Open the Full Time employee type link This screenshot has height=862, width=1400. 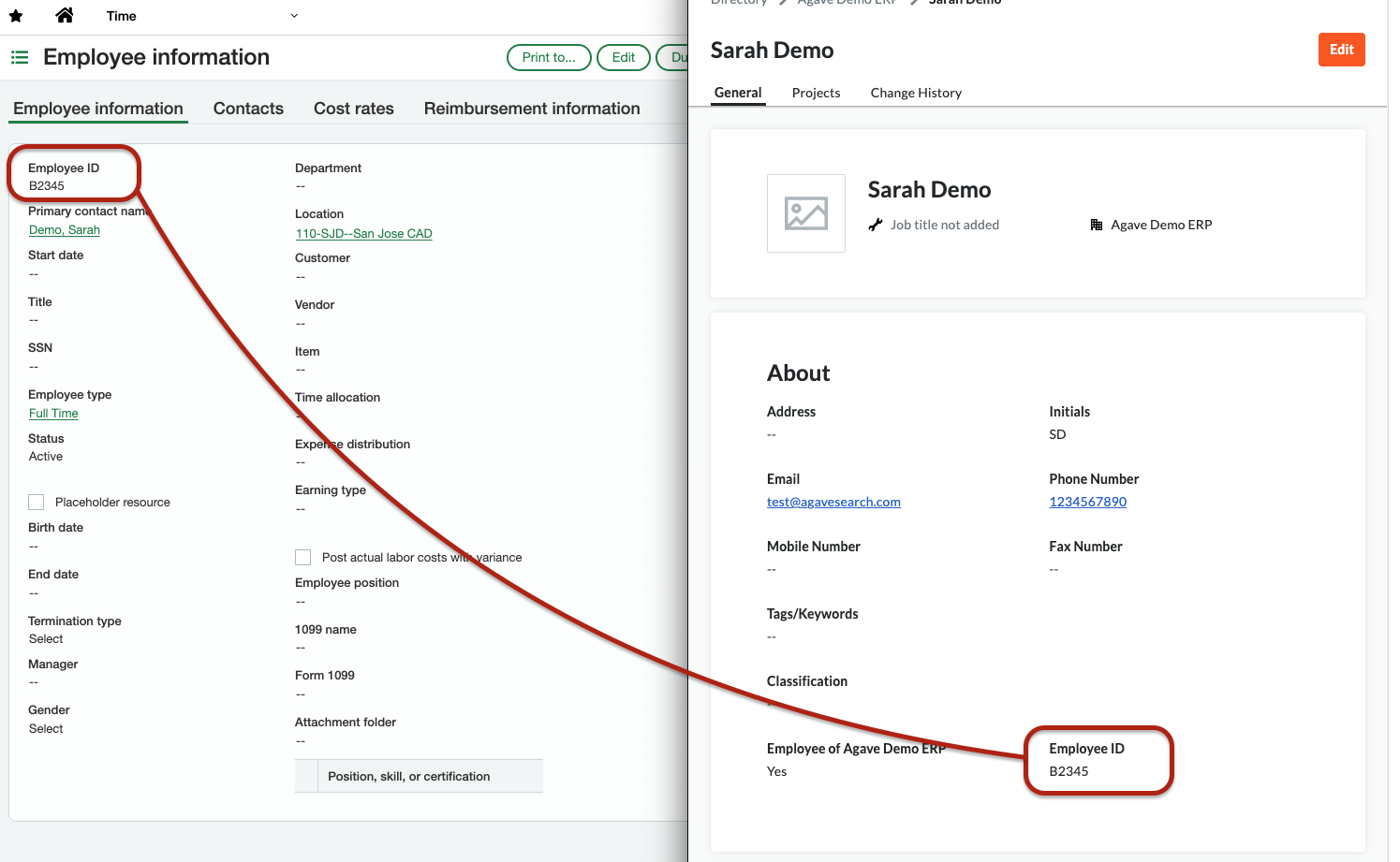[x=53, y=414]
